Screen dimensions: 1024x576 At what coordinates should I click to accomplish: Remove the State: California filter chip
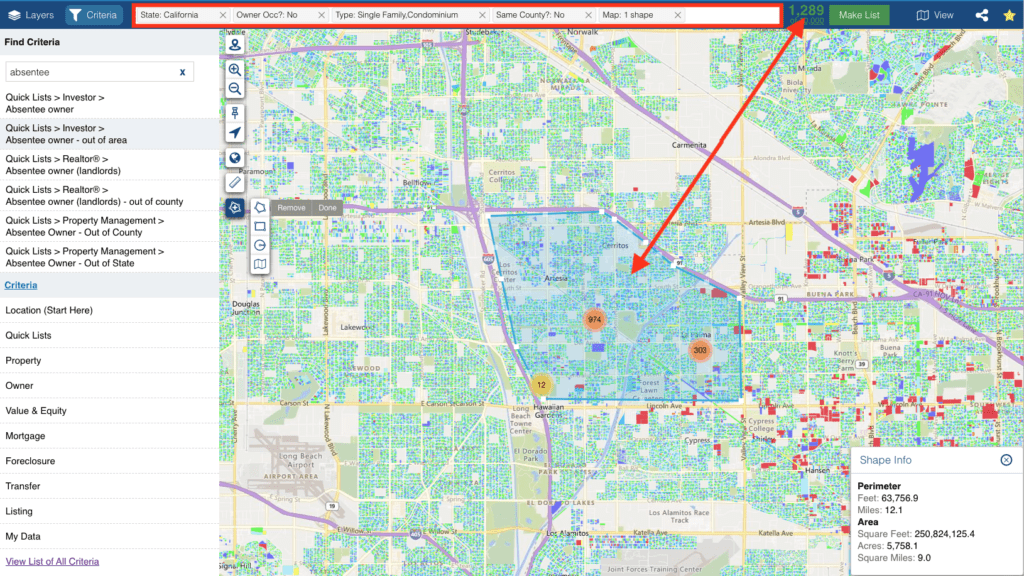click(x=223, y=15)
